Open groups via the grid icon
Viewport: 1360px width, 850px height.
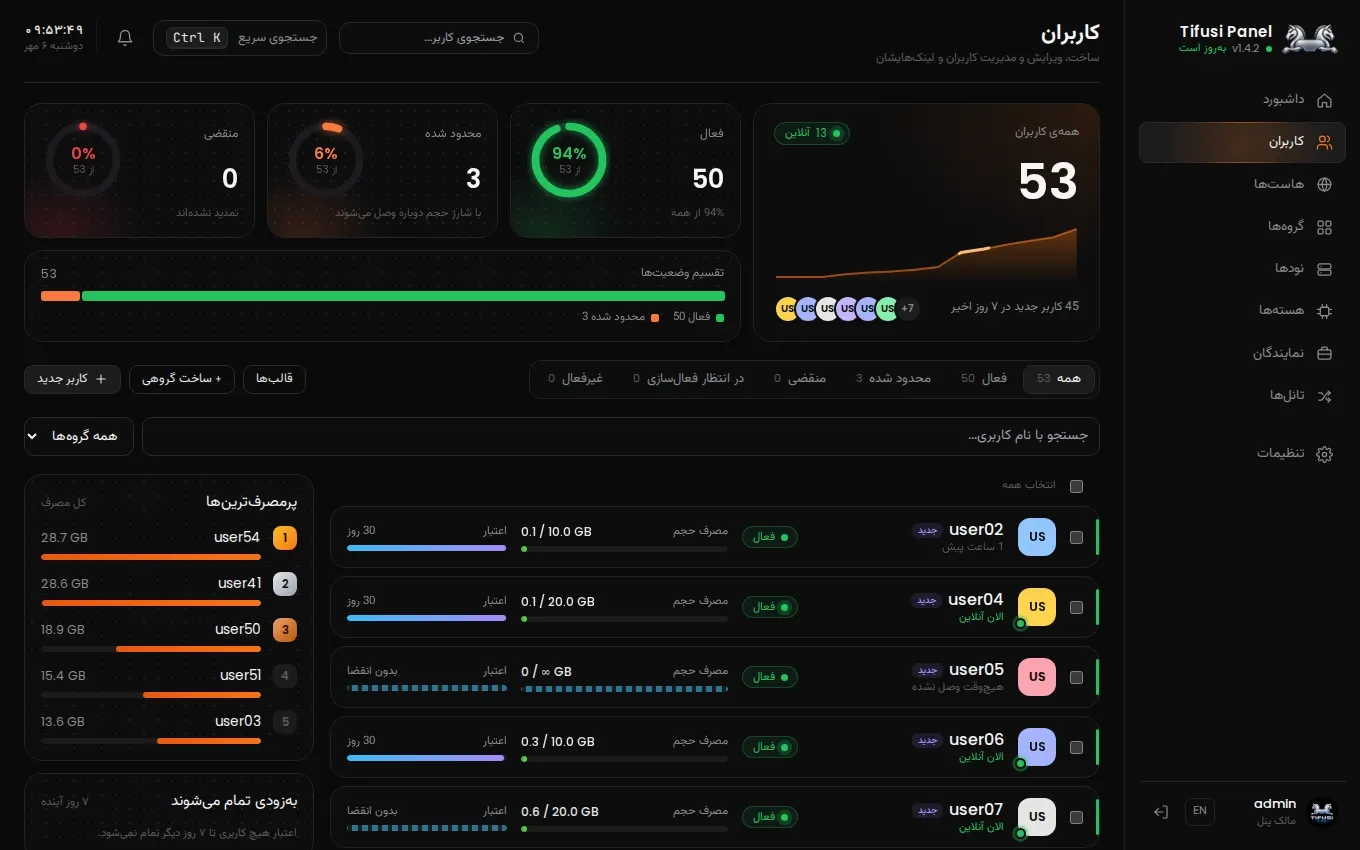tap(1324, 227)
